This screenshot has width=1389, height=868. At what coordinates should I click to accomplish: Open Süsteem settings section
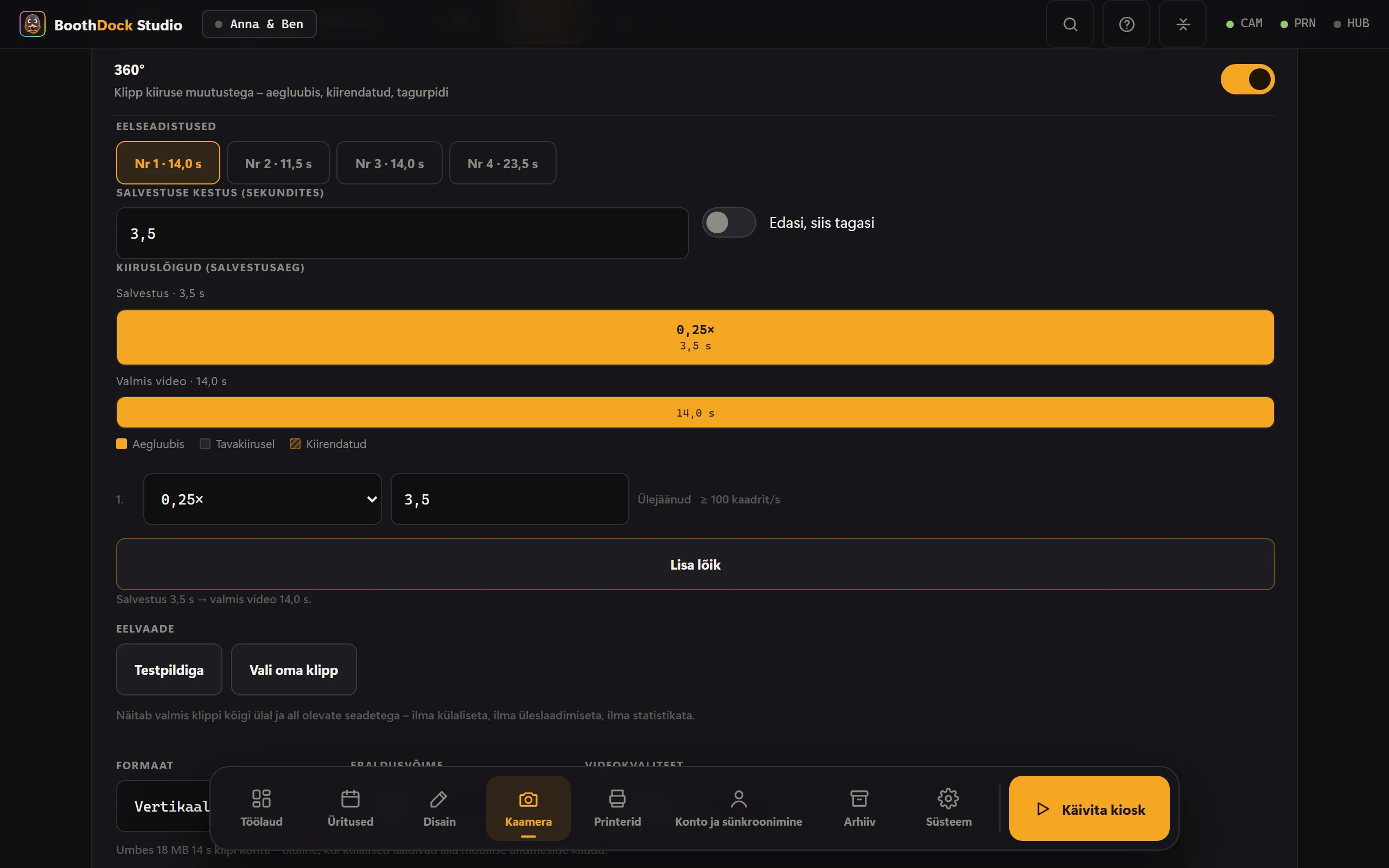pyautogui.click(x=948, y=808)
